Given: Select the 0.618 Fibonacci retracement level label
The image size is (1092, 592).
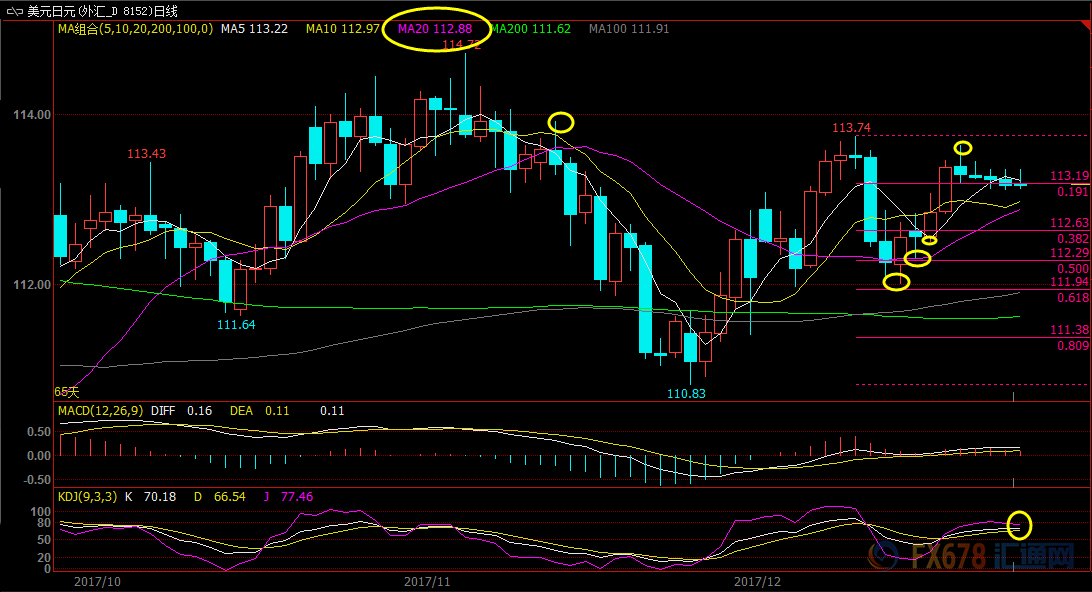Looking at the screenshot, I should pos(1073,298).
